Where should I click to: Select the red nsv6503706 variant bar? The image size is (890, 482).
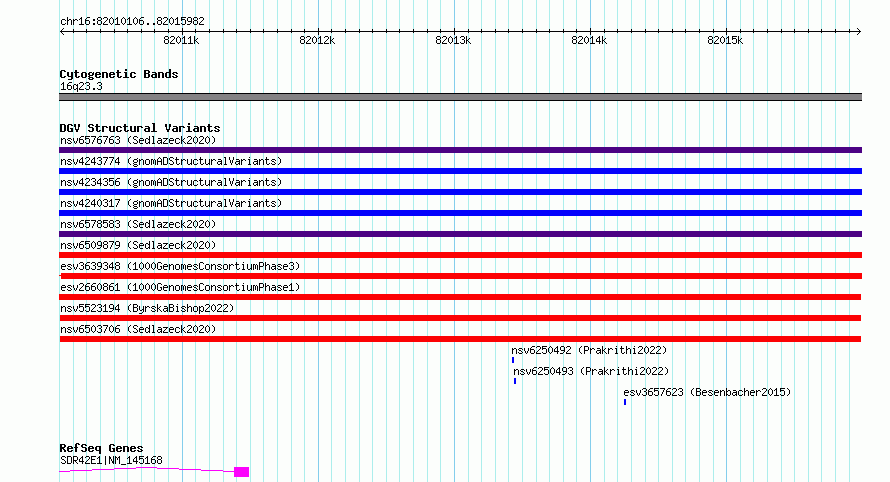[460, 339]
